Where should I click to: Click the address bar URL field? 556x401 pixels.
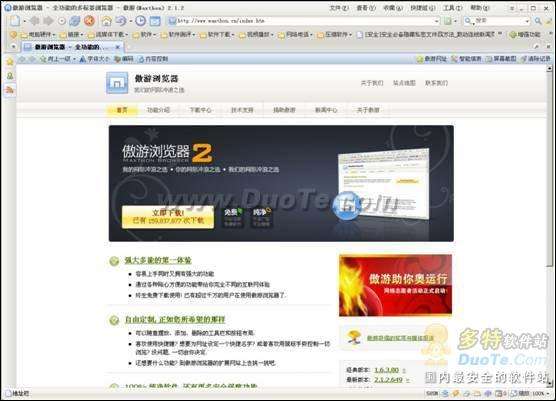coord(305,21)
